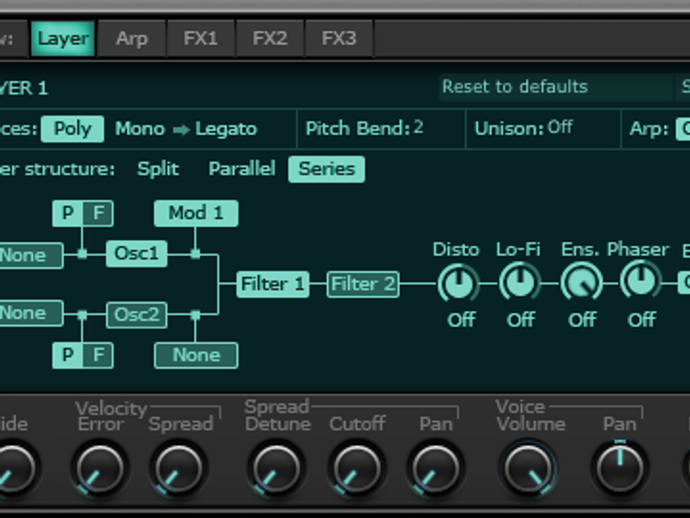Click the Ens. effect knob

pyautogui.click(x=581, y=283)
